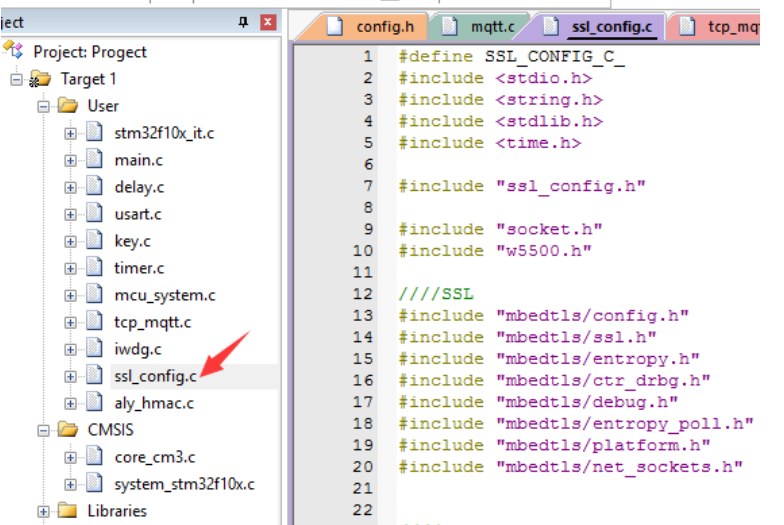
Task: Click the User group folder icon
Action: [68, 105]
